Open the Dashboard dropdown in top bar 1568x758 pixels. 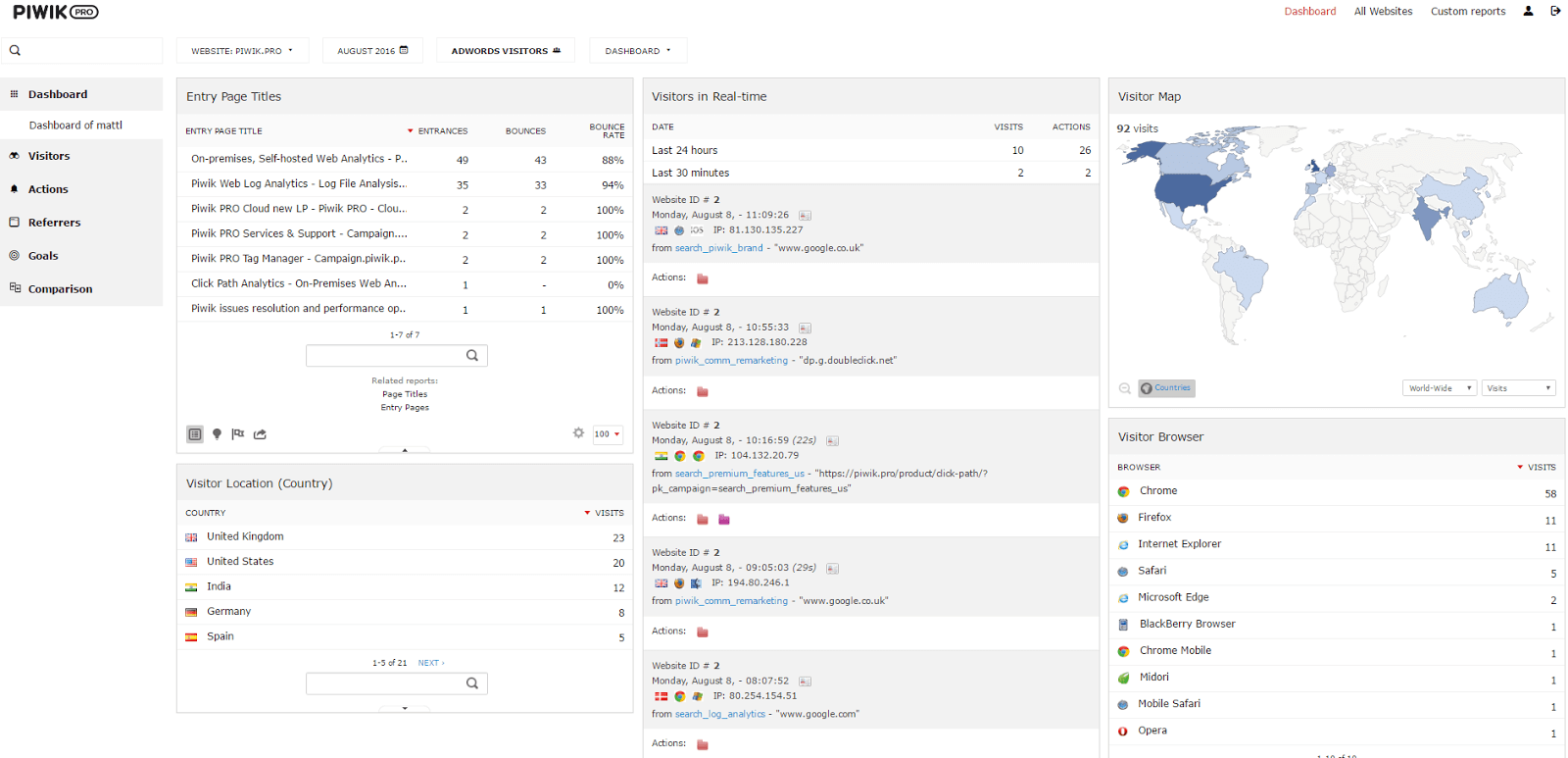[x=638, y=51]
